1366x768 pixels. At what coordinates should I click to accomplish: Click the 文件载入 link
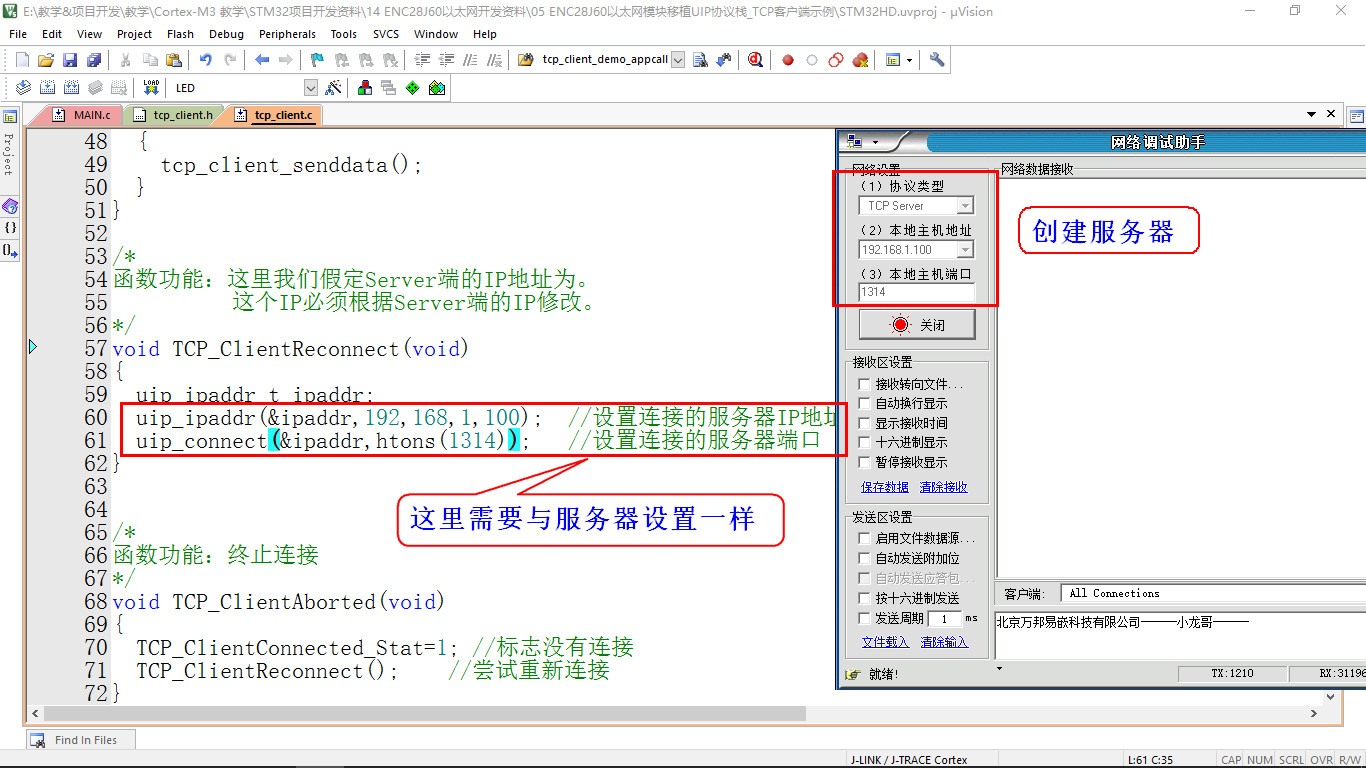tap(886, 642)
